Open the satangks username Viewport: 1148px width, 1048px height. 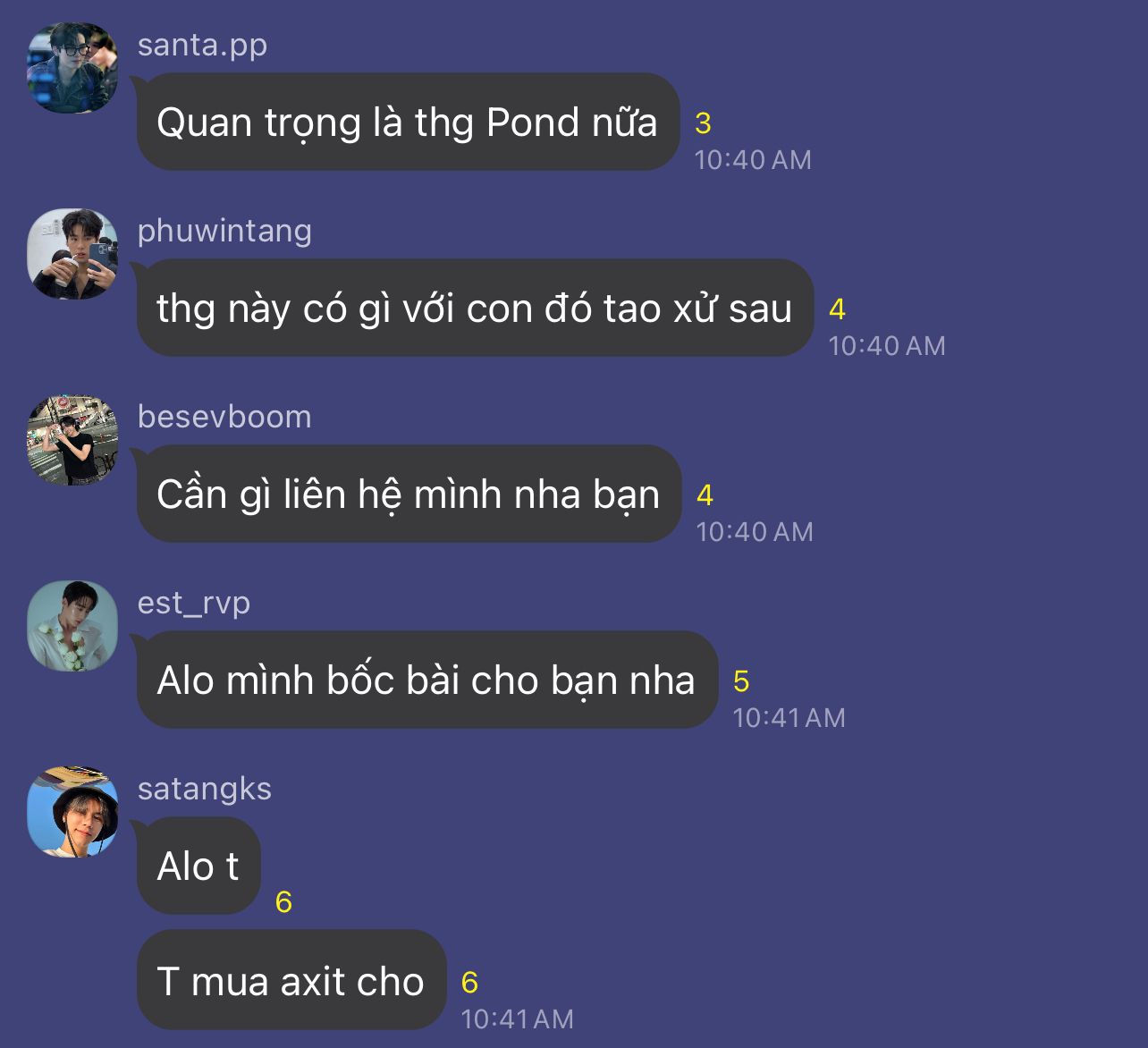coord(205,789)
